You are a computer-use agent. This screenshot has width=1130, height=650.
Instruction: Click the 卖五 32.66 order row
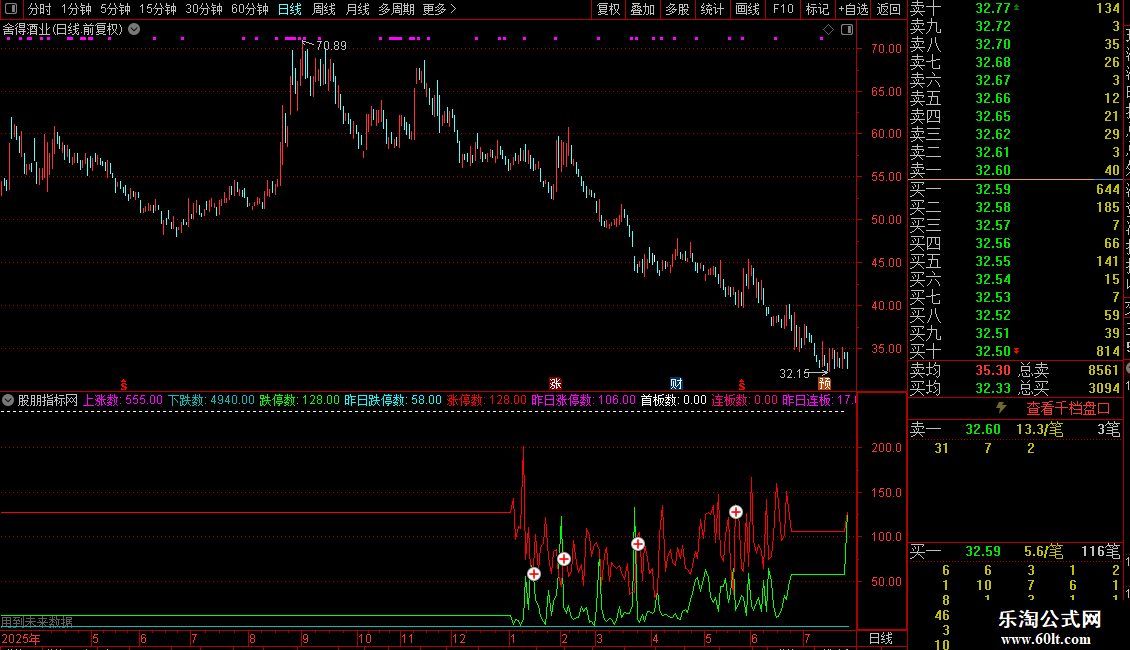click(x=1015, y=99)
